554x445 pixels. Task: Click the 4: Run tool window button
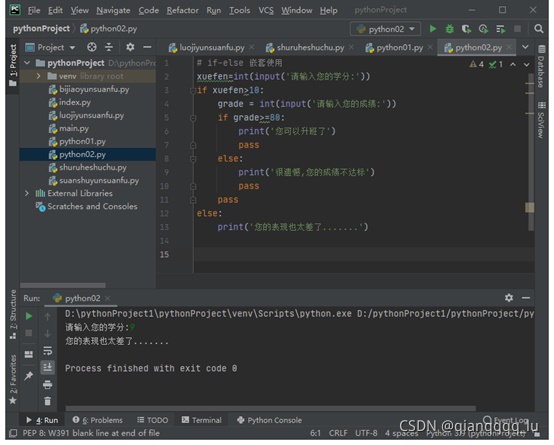(42, 420)
